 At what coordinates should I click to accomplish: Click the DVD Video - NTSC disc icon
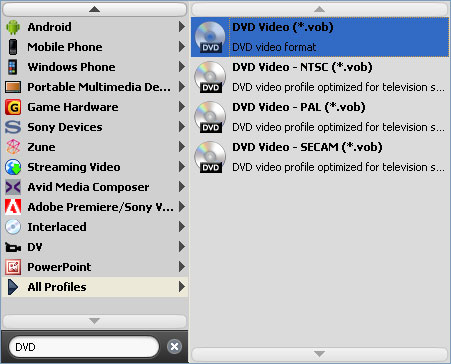(210, 77)
